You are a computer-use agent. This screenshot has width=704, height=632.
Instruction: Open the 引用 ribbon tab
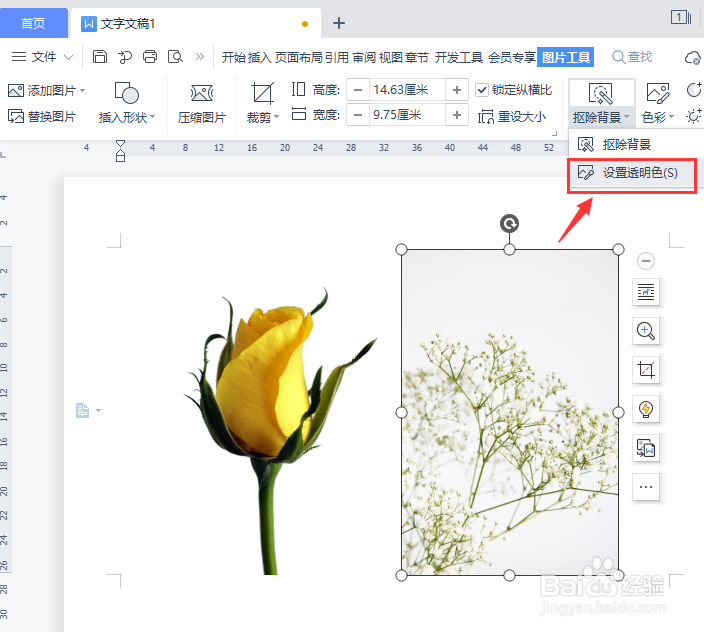click(x=337, y=57)
